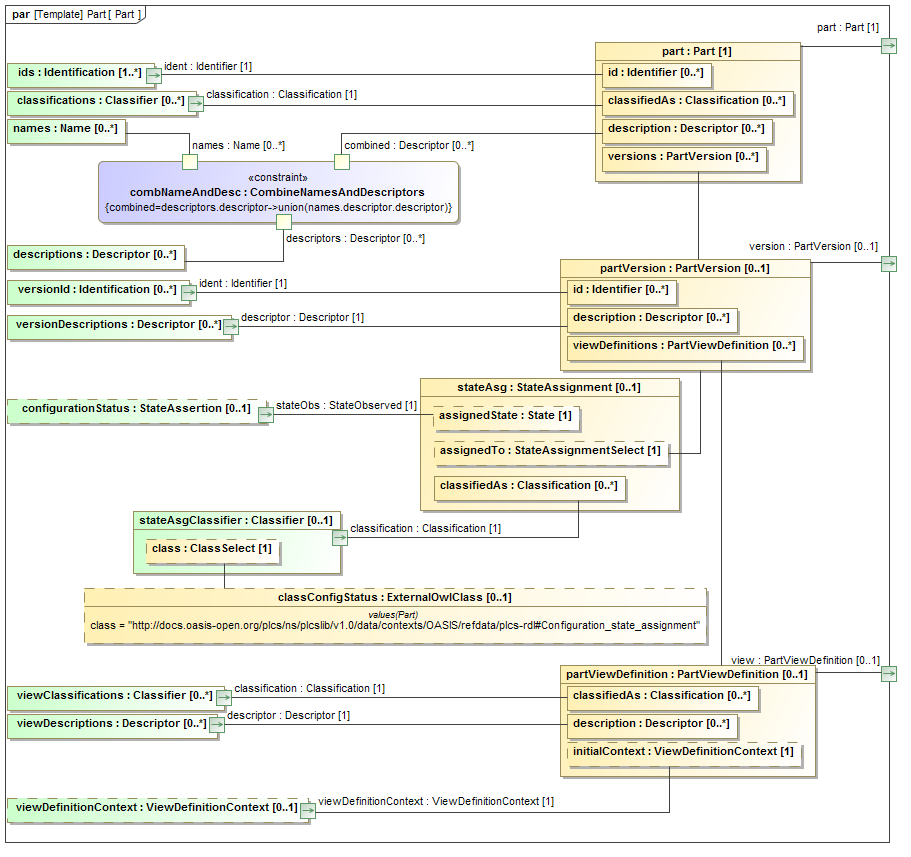Select id : Identifier property in part block
This screenshot has height=857, width=911.
point(657,74)
